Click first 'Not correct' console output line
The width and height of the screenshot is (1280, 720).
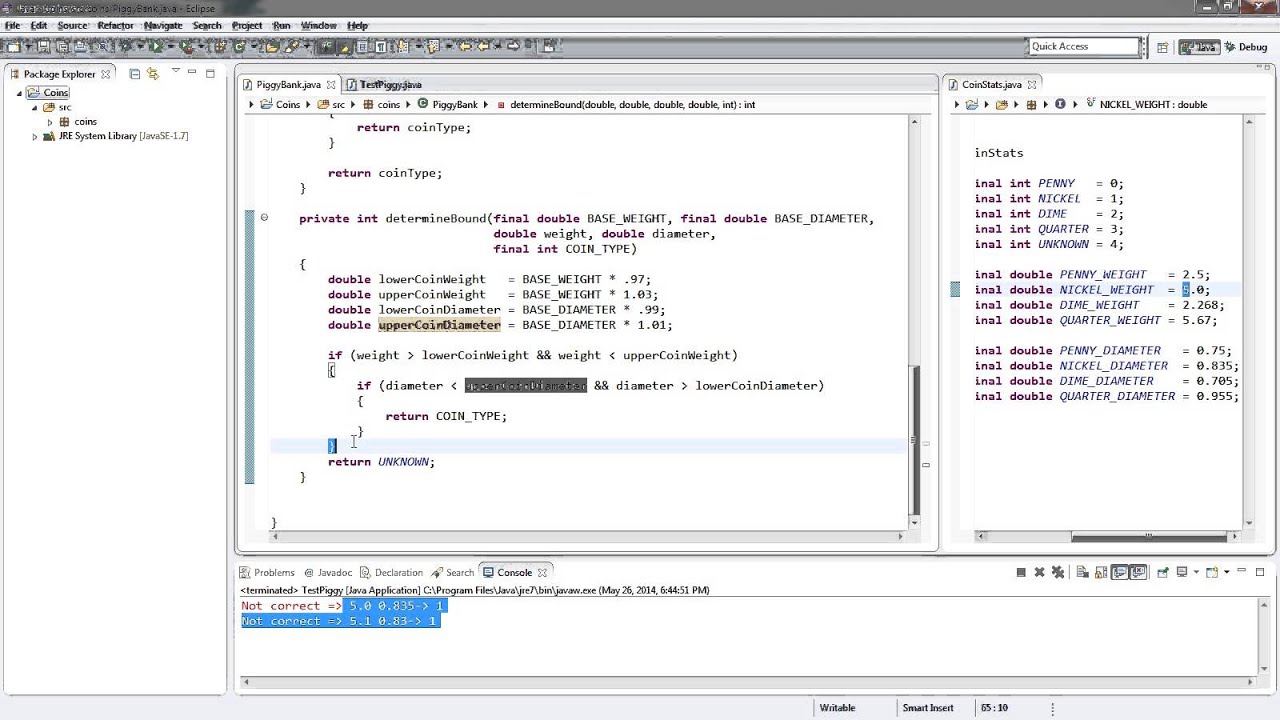(x=343, y=606)
